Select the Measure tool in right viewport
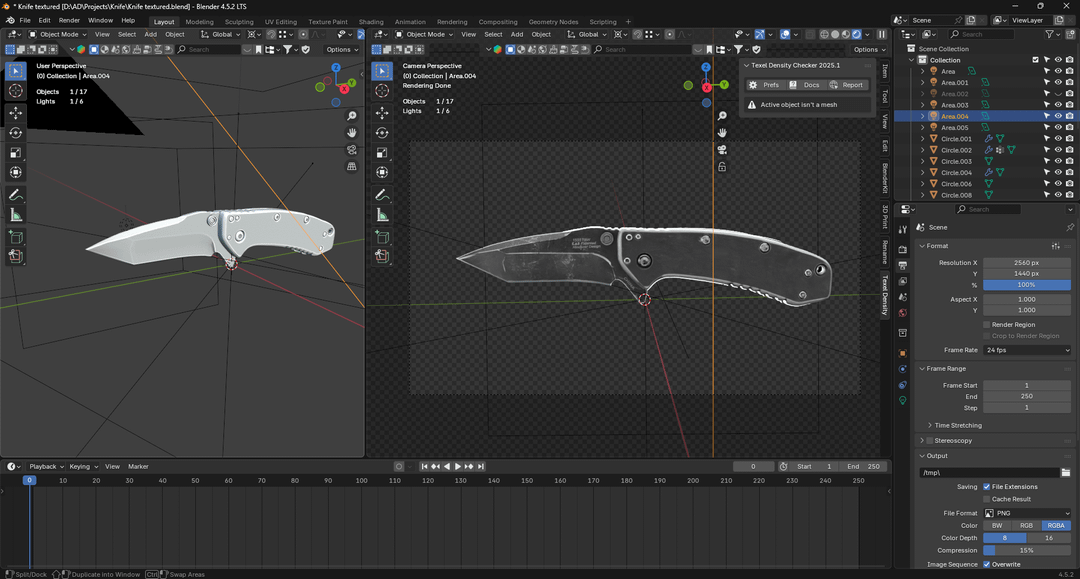This screenshot has width=1080, height=579. (x=382, y=215)
